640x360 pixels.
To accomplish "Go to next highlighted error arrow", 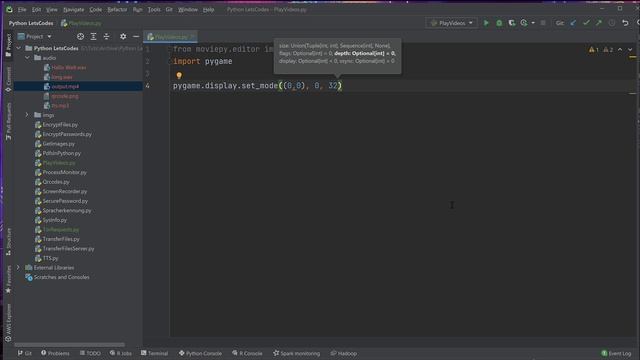I will pyautogui.click(x=630, y=49).
